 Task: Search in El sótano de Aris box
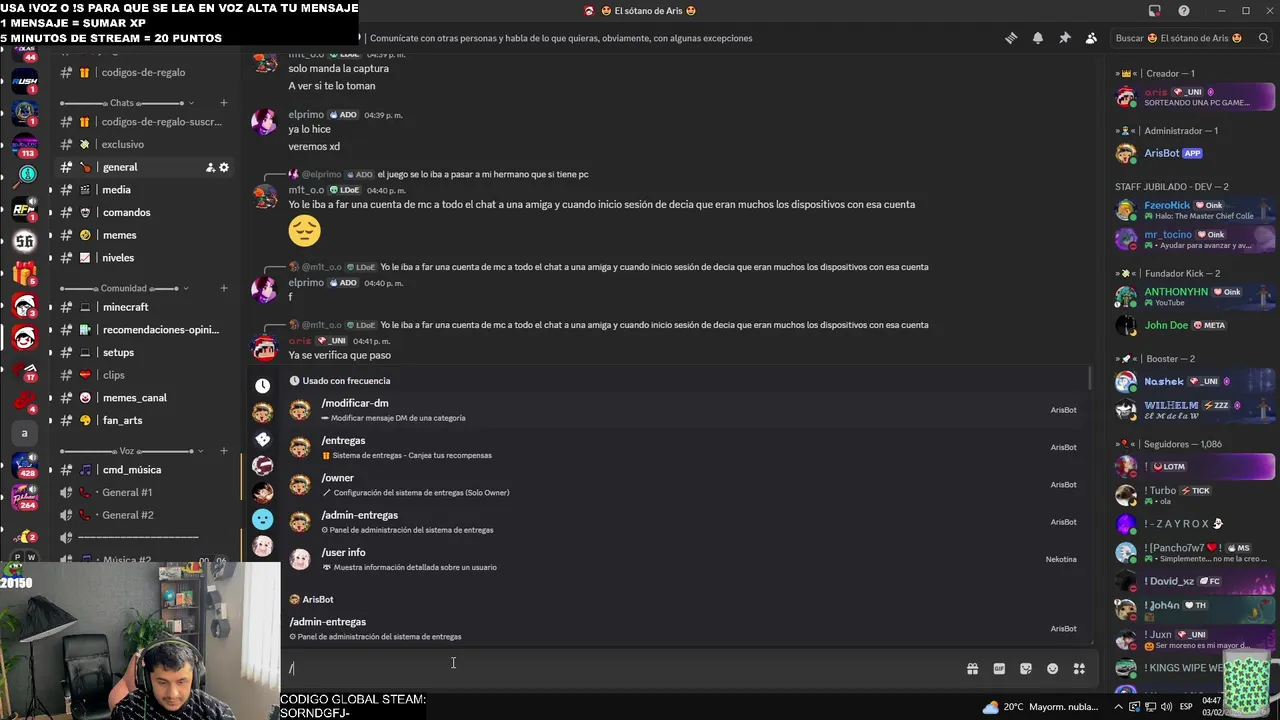[1192, 38]
